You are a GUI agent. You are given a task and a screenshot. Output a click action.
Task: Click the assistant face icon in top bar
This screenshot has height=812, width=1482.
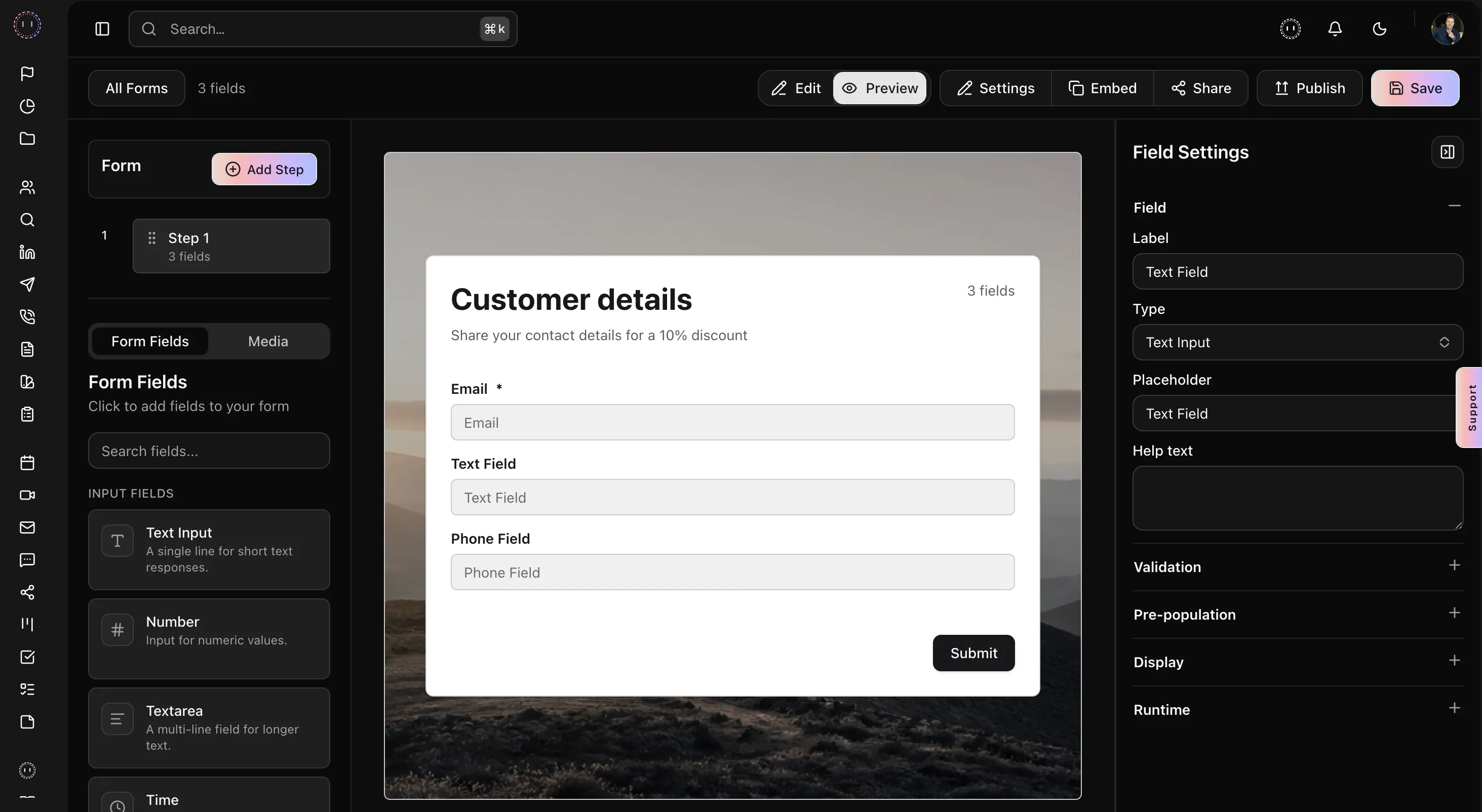tap(1291, 29)
